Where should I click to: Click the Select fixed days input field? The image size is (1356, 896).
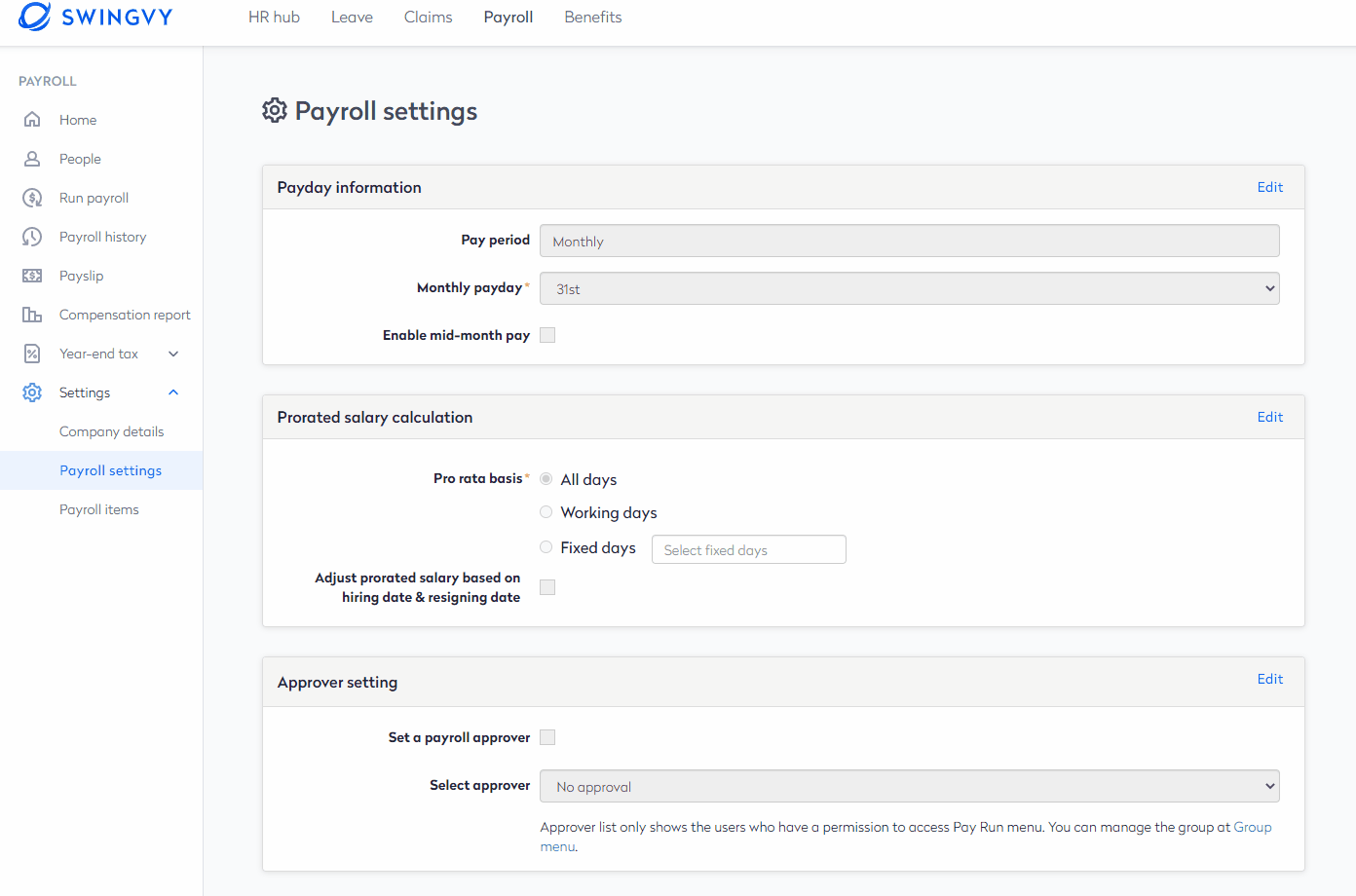tap(748, 549)
